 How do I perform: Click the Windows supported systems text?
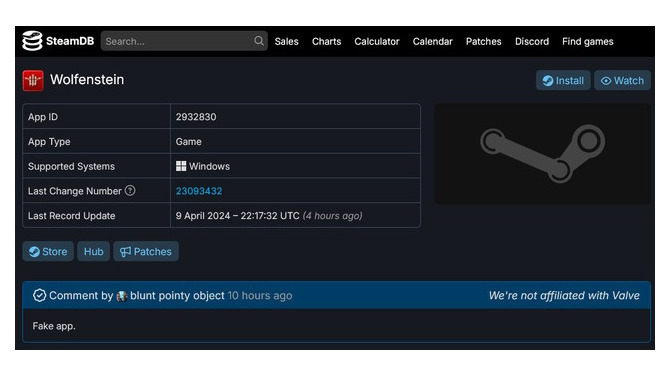pos(209,166)
